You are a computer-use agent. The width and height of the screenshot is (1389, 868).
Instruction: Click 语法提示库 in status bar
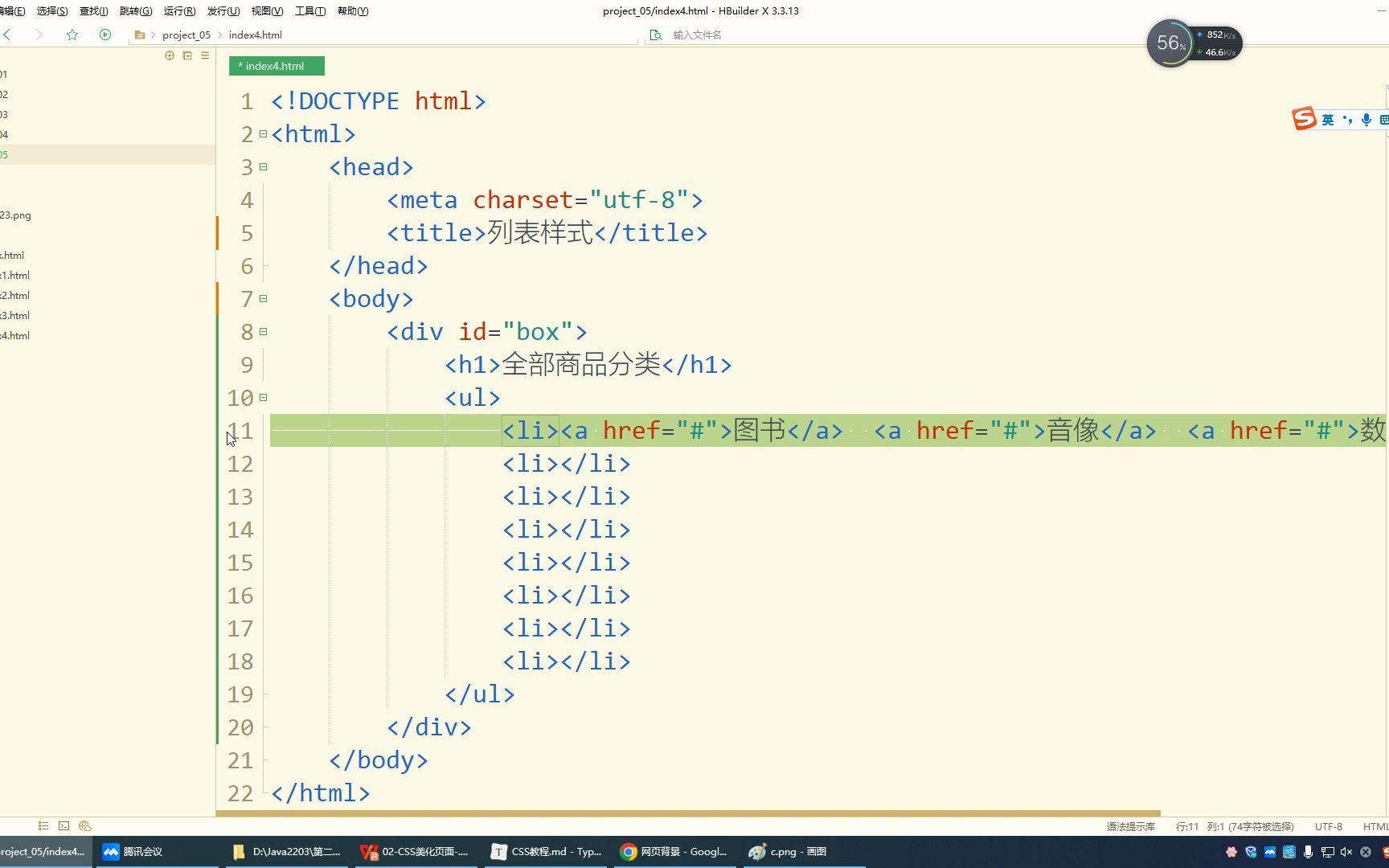1130,826
